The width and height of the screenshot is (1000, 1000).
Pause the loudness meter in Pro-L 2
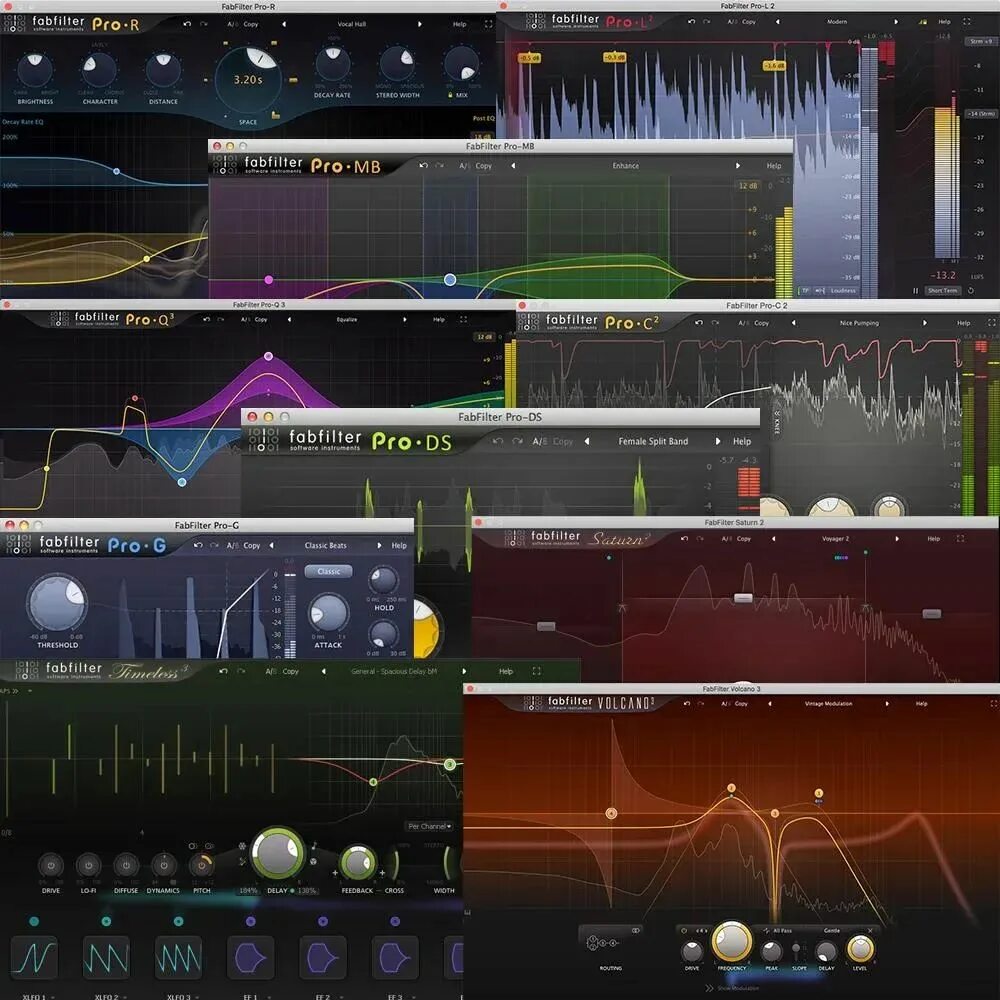point(915,291)
